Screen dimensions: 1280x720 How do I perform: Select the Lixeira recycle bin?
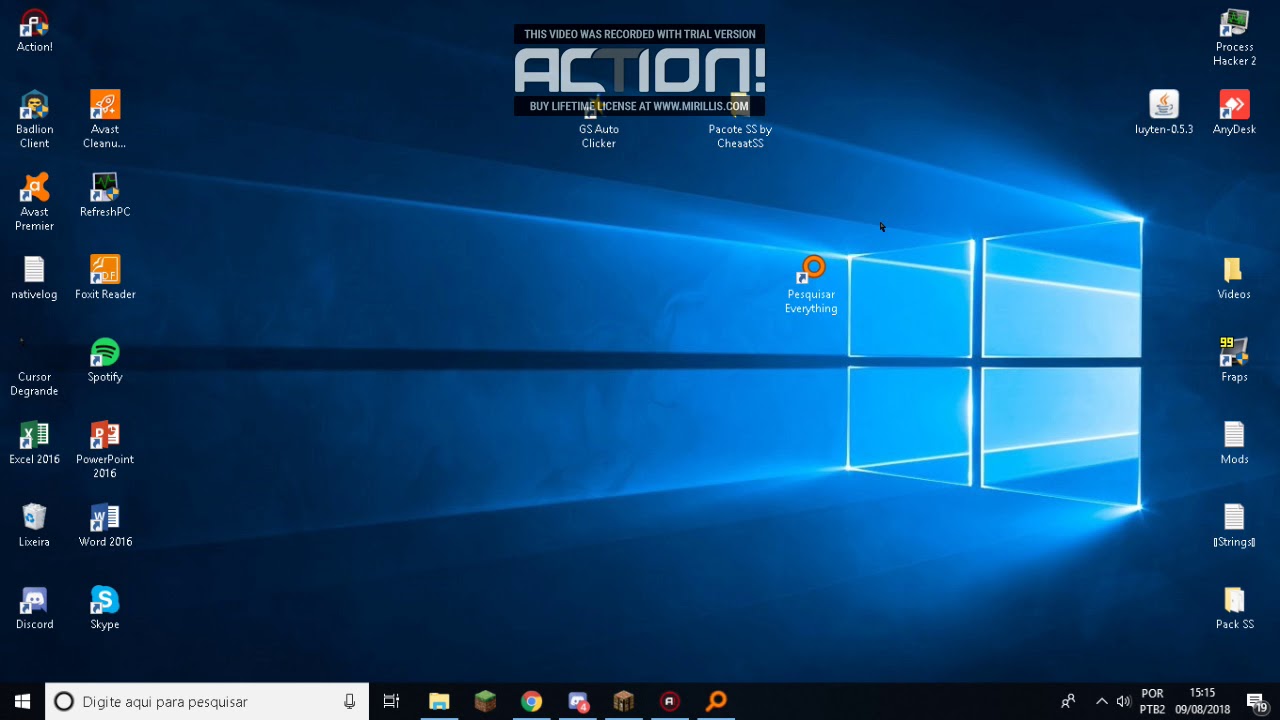pyautogui.click(x=34, y=525)
